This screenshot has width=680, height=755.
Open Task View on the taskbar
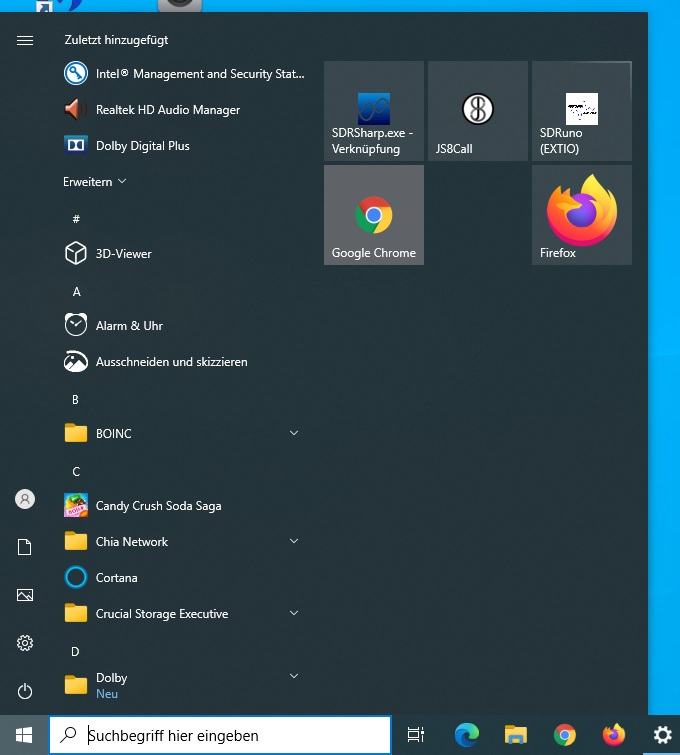pos(416,735)
